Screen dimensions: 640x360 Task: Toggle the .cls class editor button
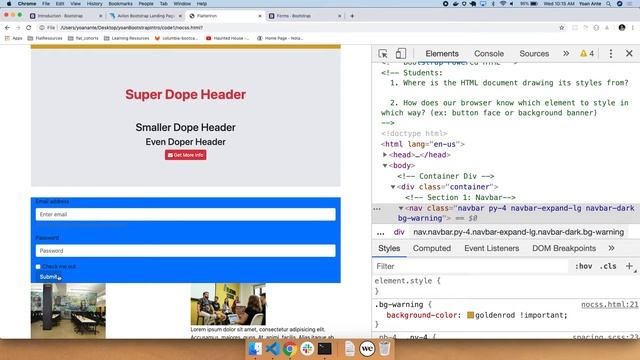coord(608,266)
